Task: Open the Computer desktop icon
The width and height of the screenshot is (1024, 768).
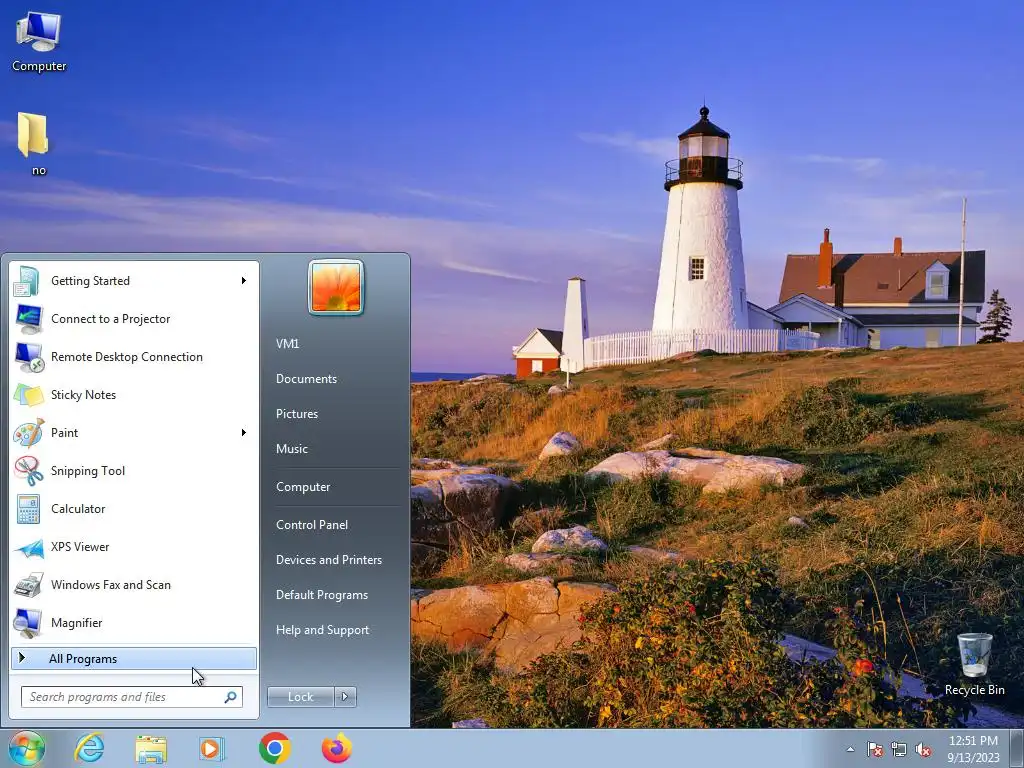Action: coord(39,40)
